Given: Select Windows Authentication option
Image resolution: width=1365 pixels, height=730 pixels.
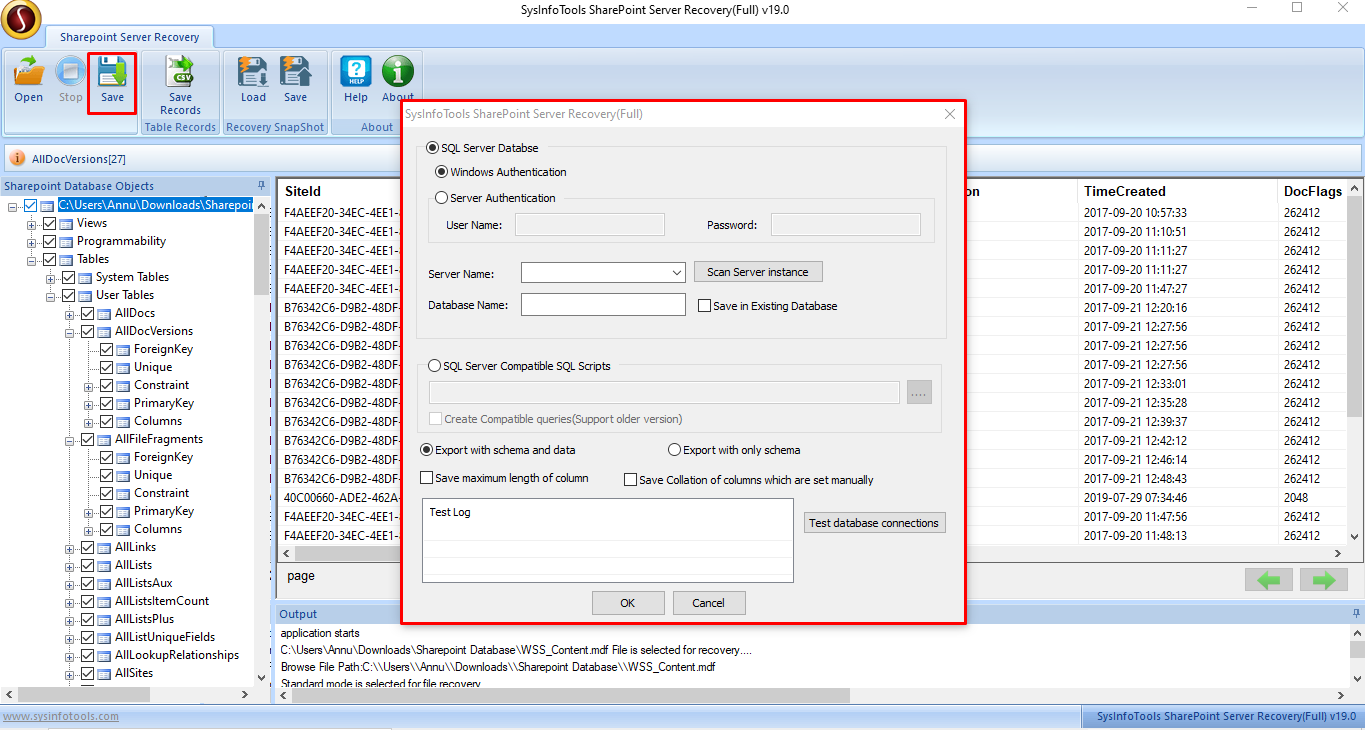Looking at the screenshot, I should coord(441,172).
